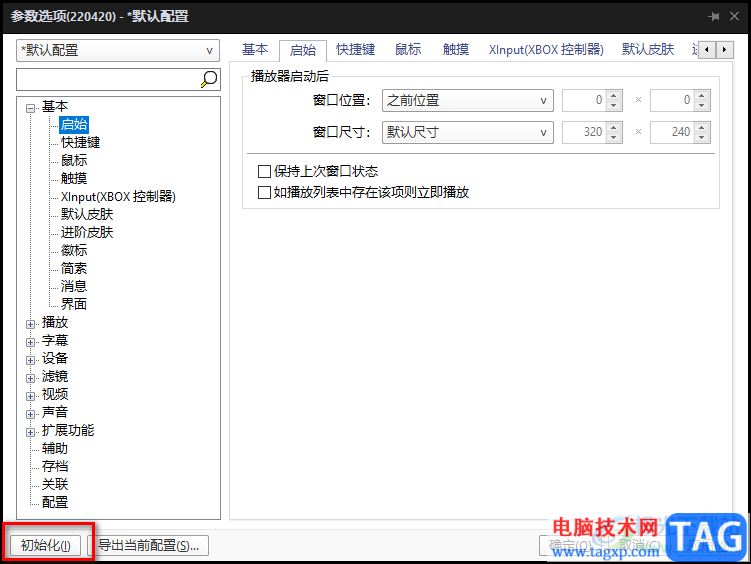Decrease window position X value
This screenshot has height=564, width=751.
click(614, 106)
